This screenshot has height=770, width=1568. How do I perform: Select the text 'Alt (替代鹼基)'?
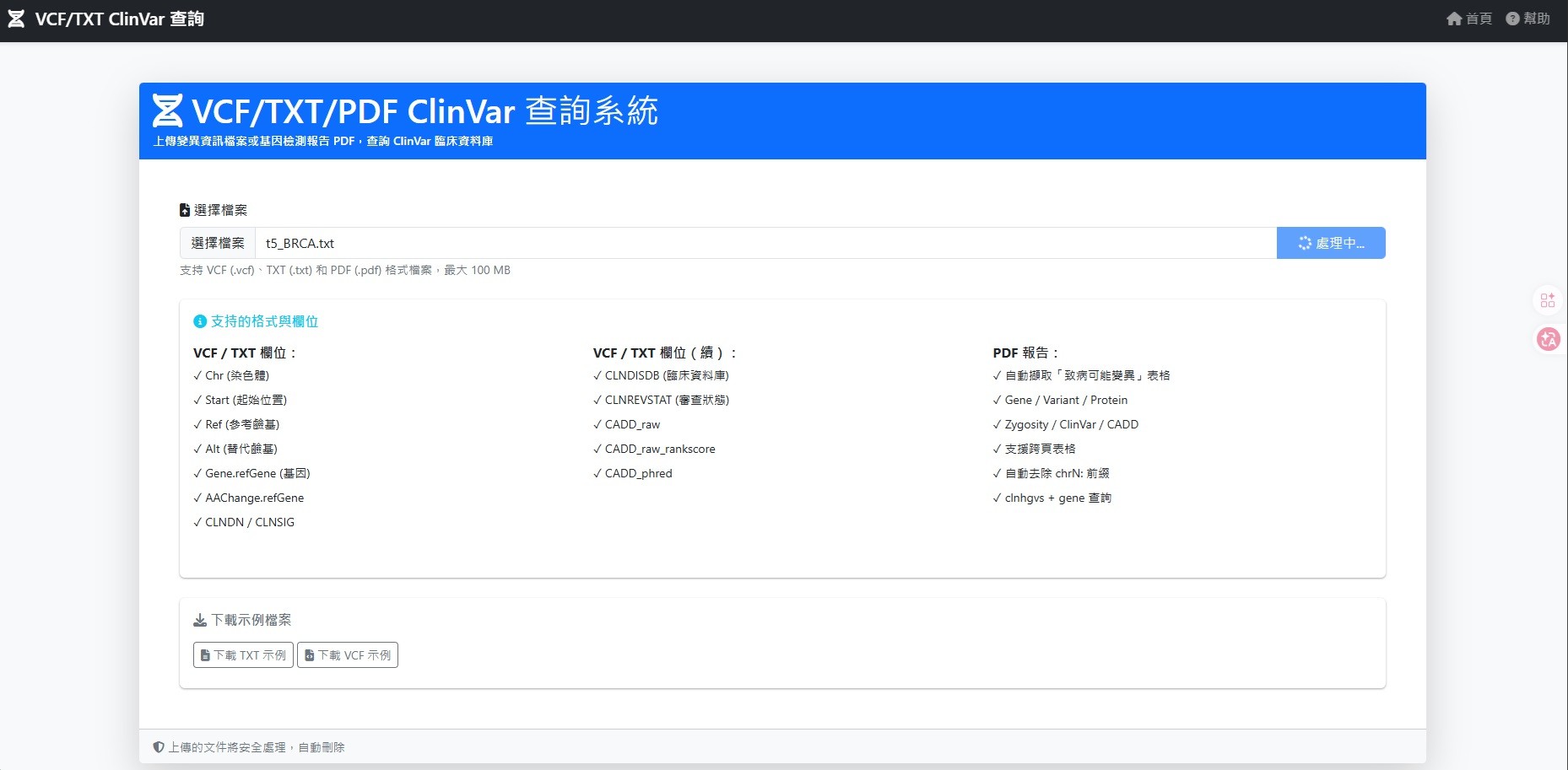pos(241,449)
